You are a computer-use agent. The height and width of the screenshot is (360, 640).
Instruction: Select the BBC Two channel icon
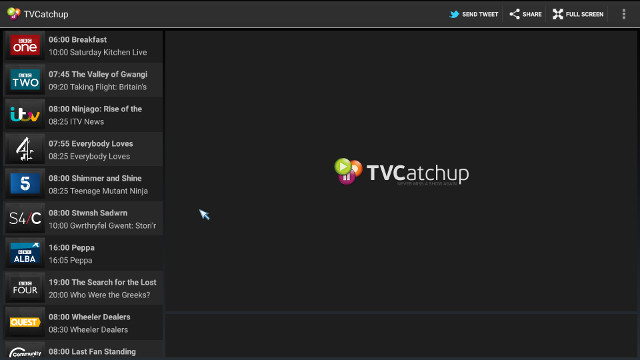[x=25, y=80]
